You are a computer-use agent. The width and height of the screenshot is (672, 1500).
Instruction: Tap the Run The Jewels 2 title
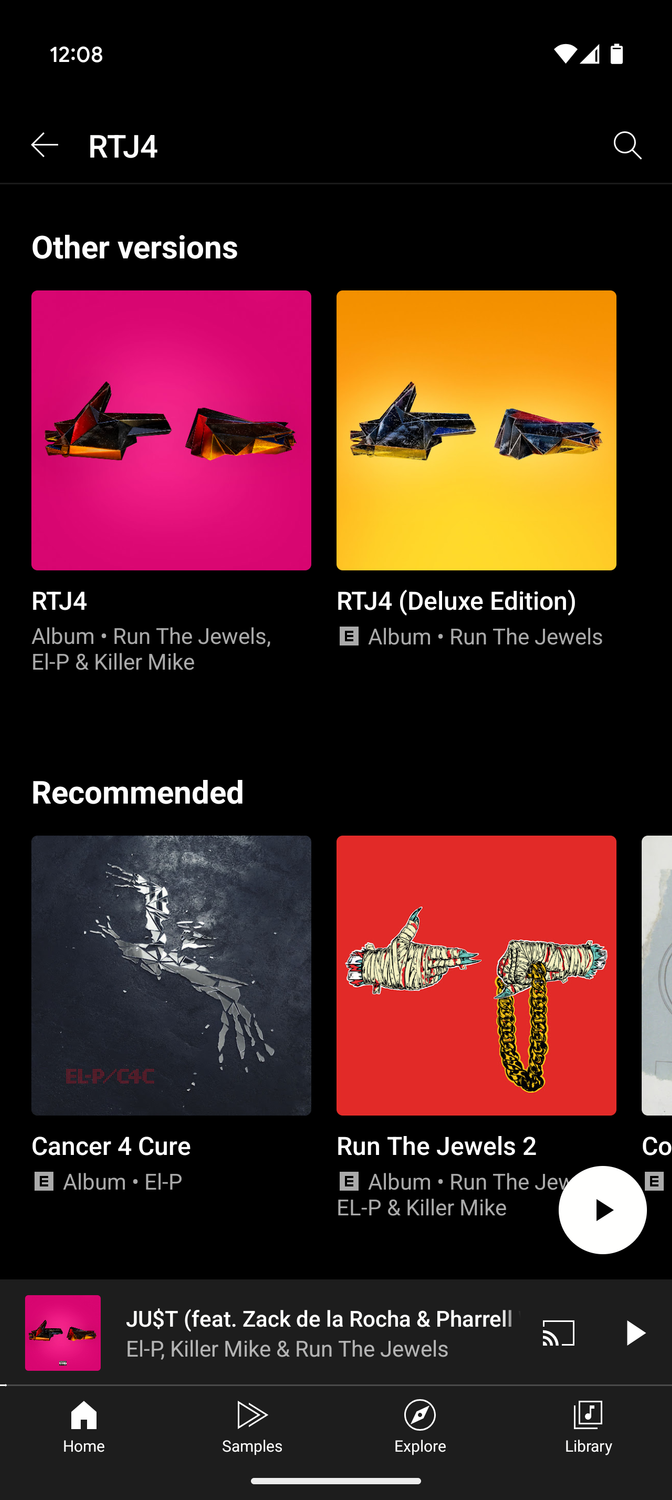[437, 1146]
